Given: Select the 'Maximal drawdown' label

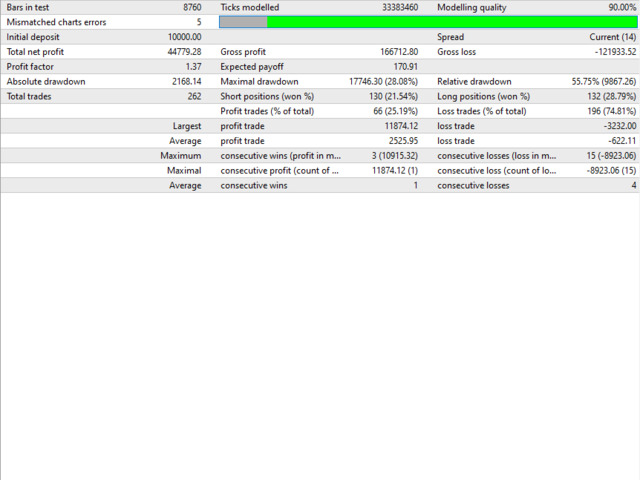Looking at the screenshot, I should pyautogui.click(x=259, y=82).
